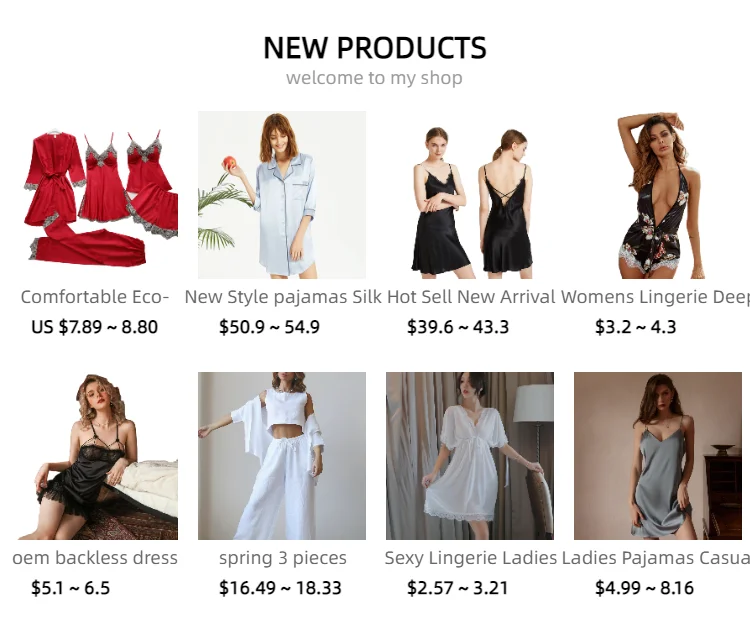Open the white lace nightgown image

point(470,456)
